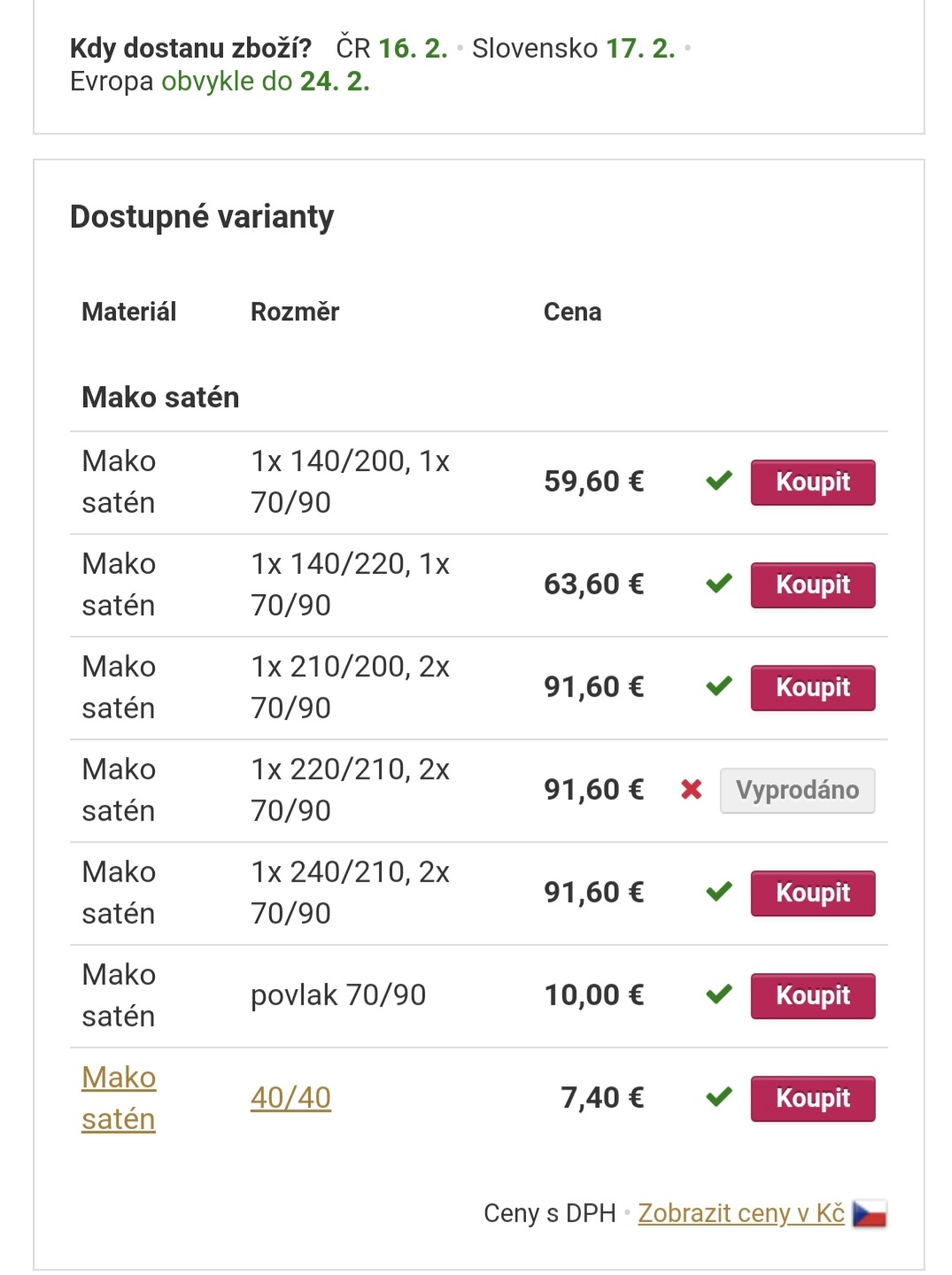Buy the 1x 140/200 Mako satén set
This screenshot has width=952, height=1275.
point(812,483)
